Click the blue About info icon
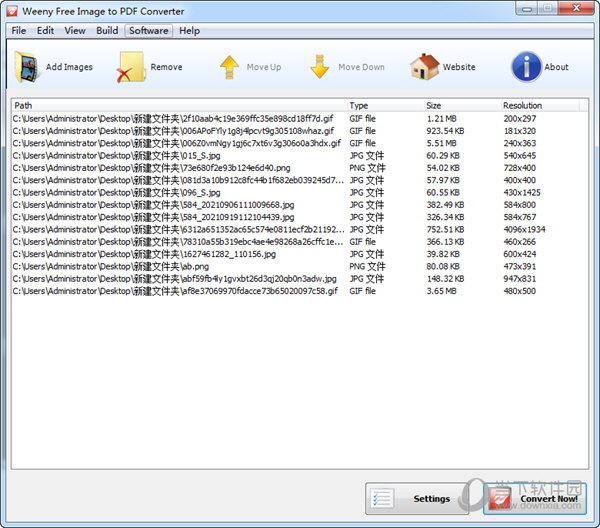The width and height of the screenshot is (600, 528). [x=527, y=67]
